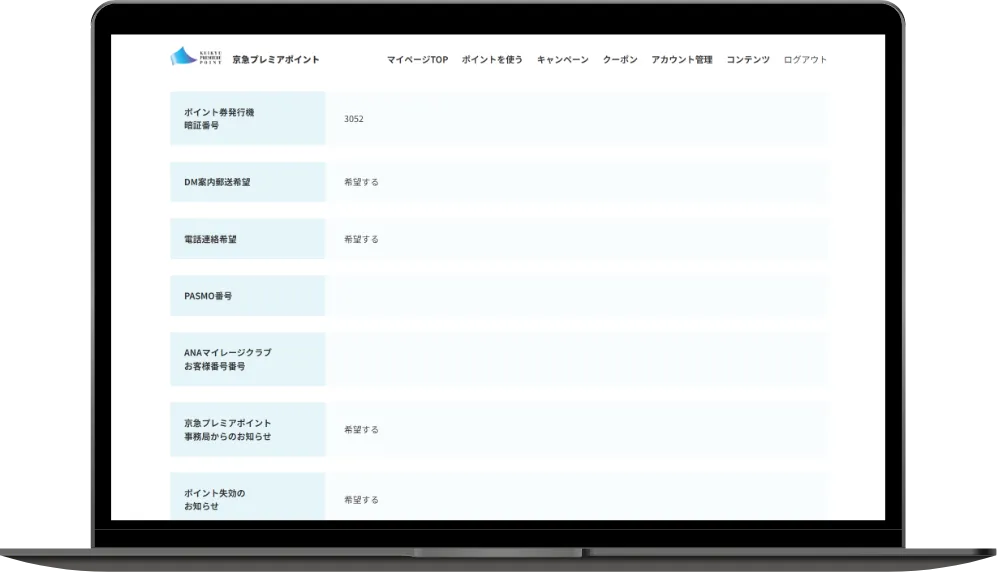The width and height of the screenshot is (997, 572).
Task: Click 希望する in the 事務局からのお知らせ row
Action: tap(361, 430)
